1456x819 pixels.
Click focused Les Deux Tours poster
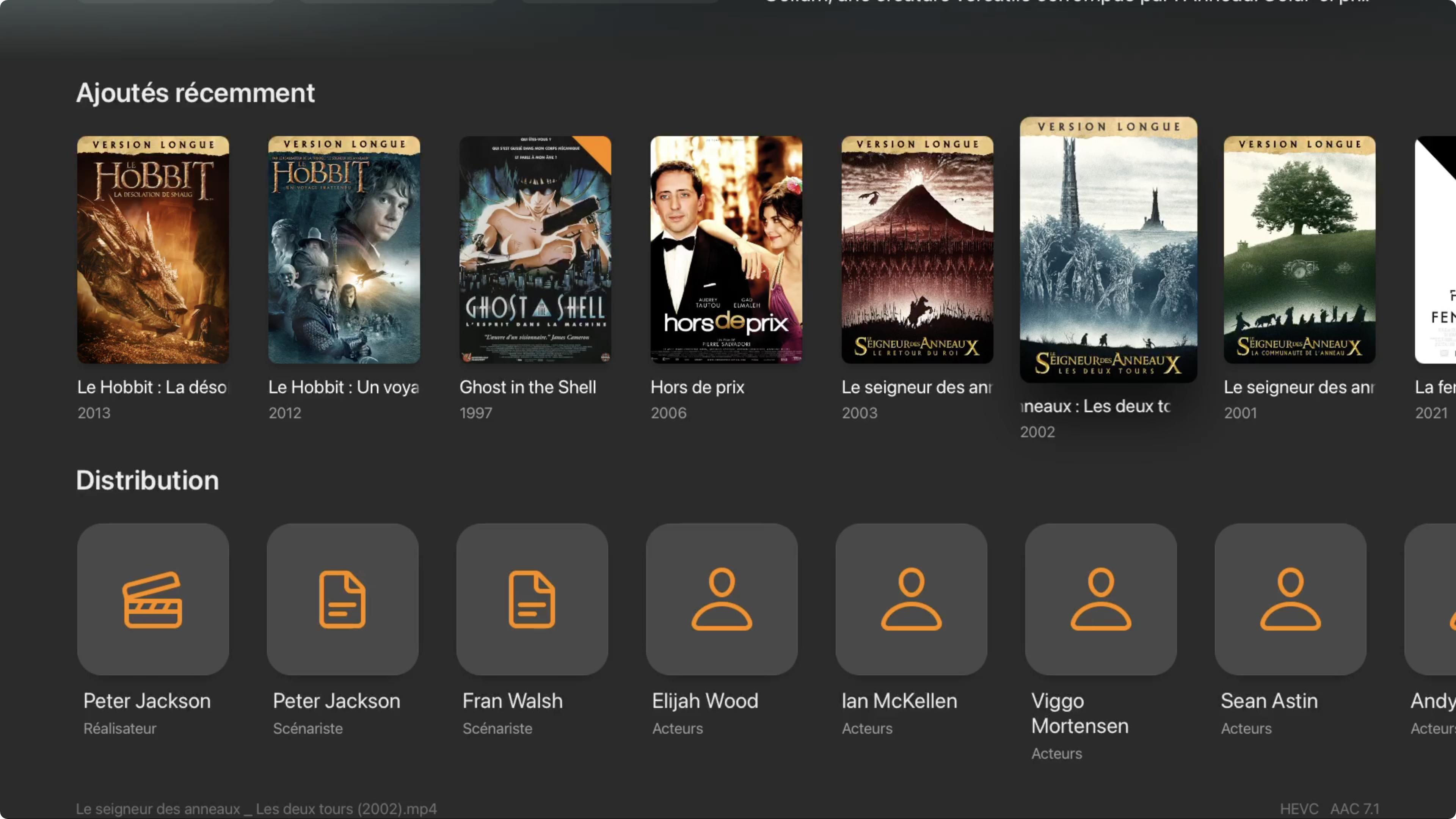pyautogui.click(x=1108, y=249)
